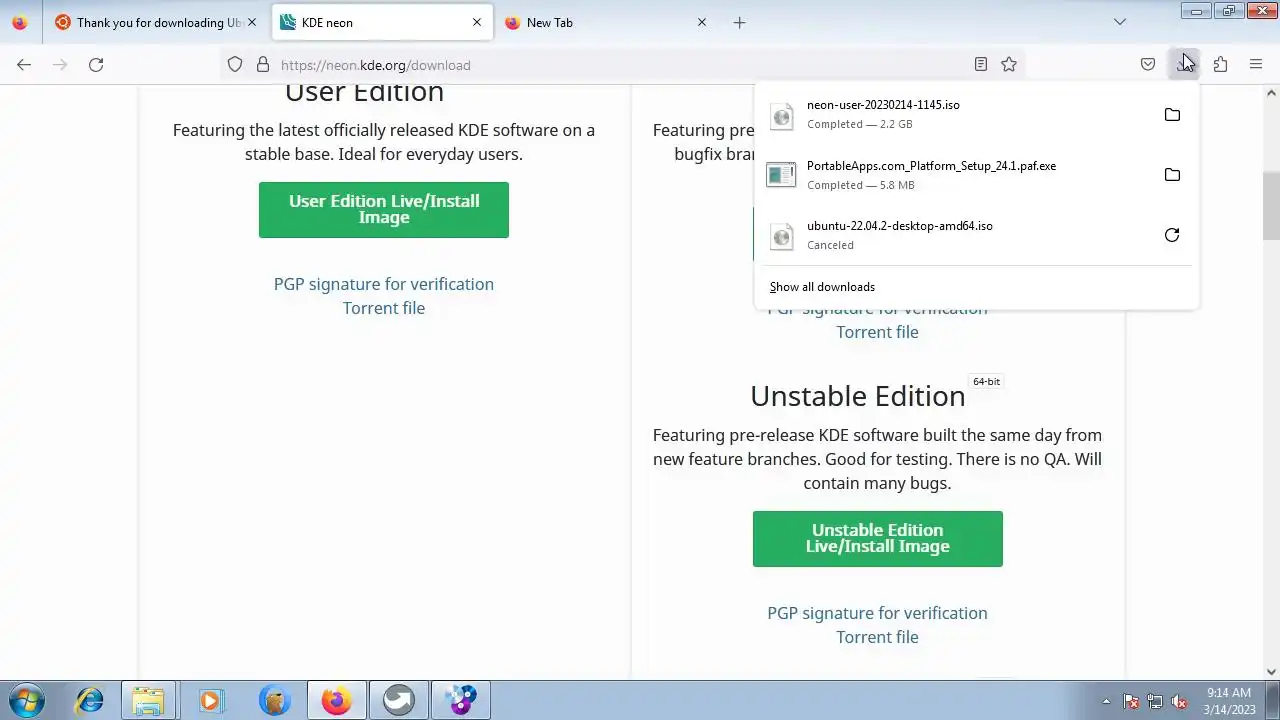Screen dimensions: 1280x720
Task: Open the Extensions puzzle icon
Action: (x=1220, y=65)
